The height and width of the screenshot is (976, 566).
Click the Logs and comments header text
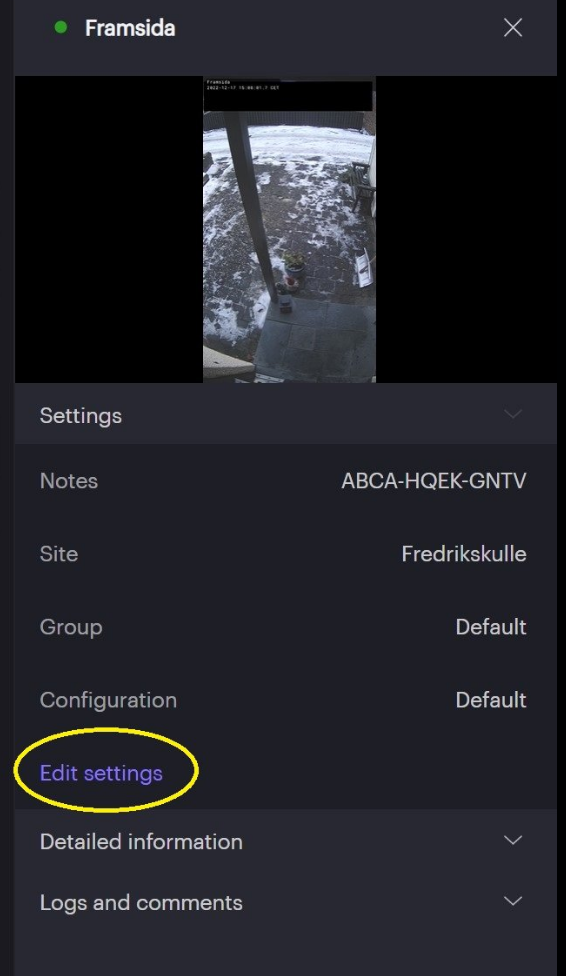tap(141, 903)
